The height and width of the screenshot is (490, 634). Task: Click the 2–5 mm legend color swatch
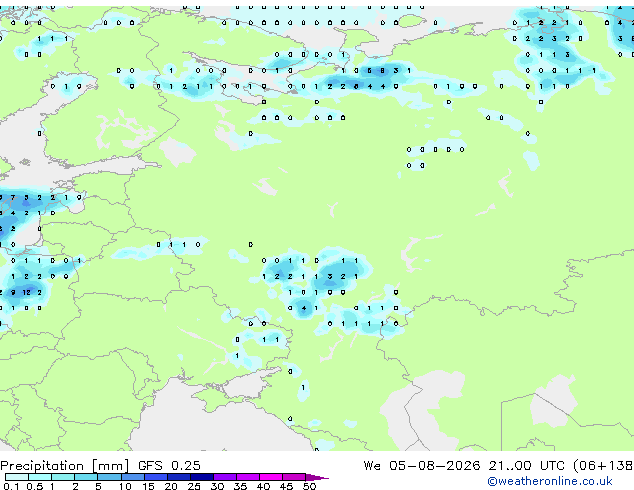[86, 477]
